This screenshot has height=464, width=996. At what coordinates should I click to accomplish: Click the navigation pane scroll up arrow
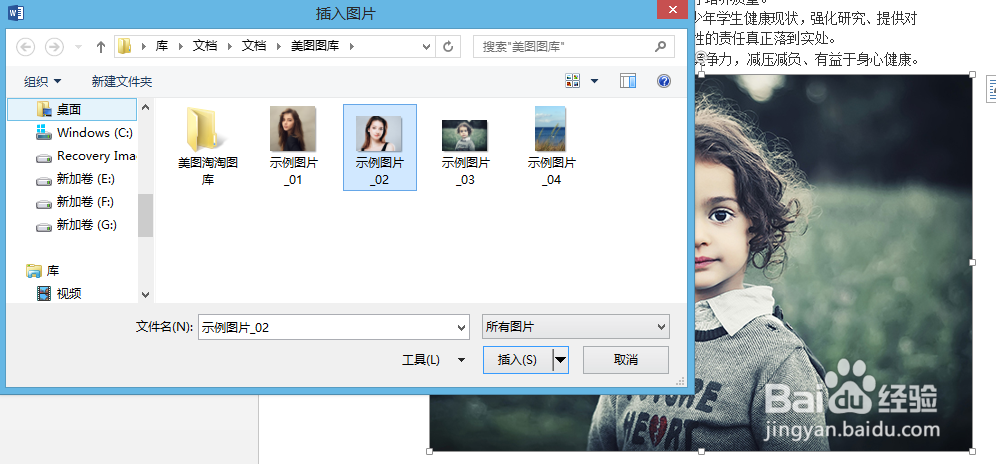coord(145,107)
